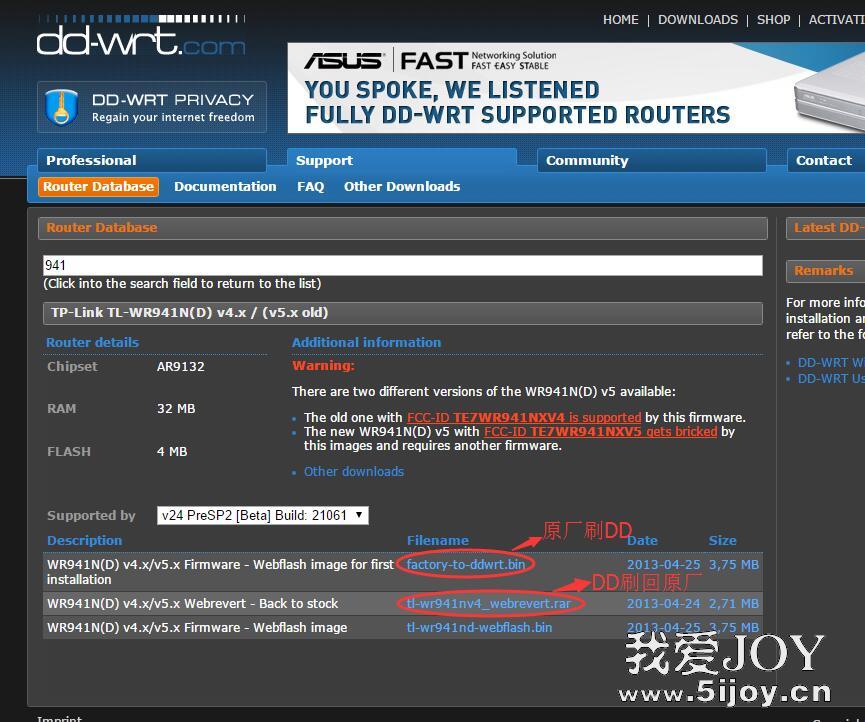Select the Support tab
The image size is (865, 722).
[402, 161]
